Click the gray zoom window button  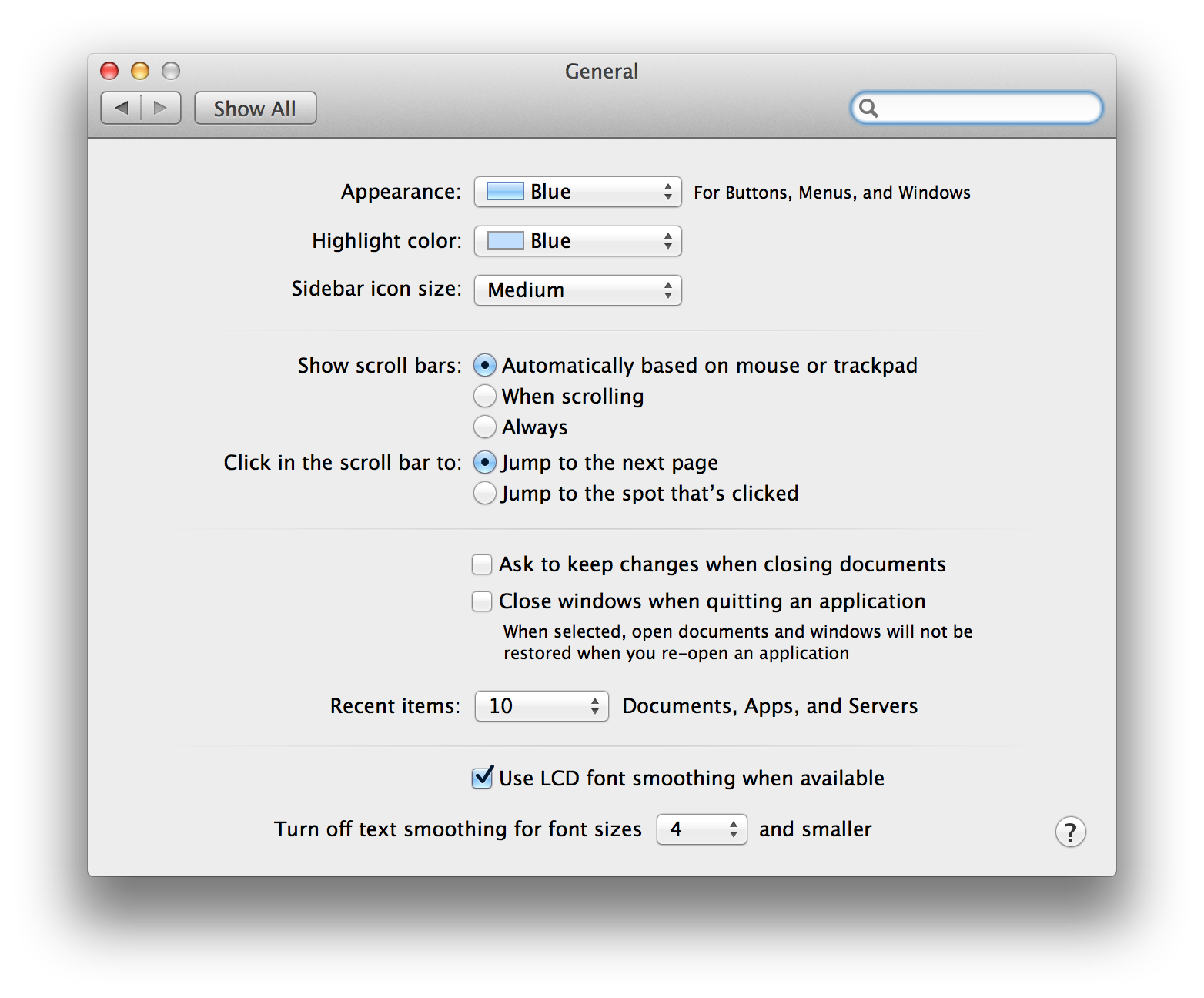coord(171,71)
